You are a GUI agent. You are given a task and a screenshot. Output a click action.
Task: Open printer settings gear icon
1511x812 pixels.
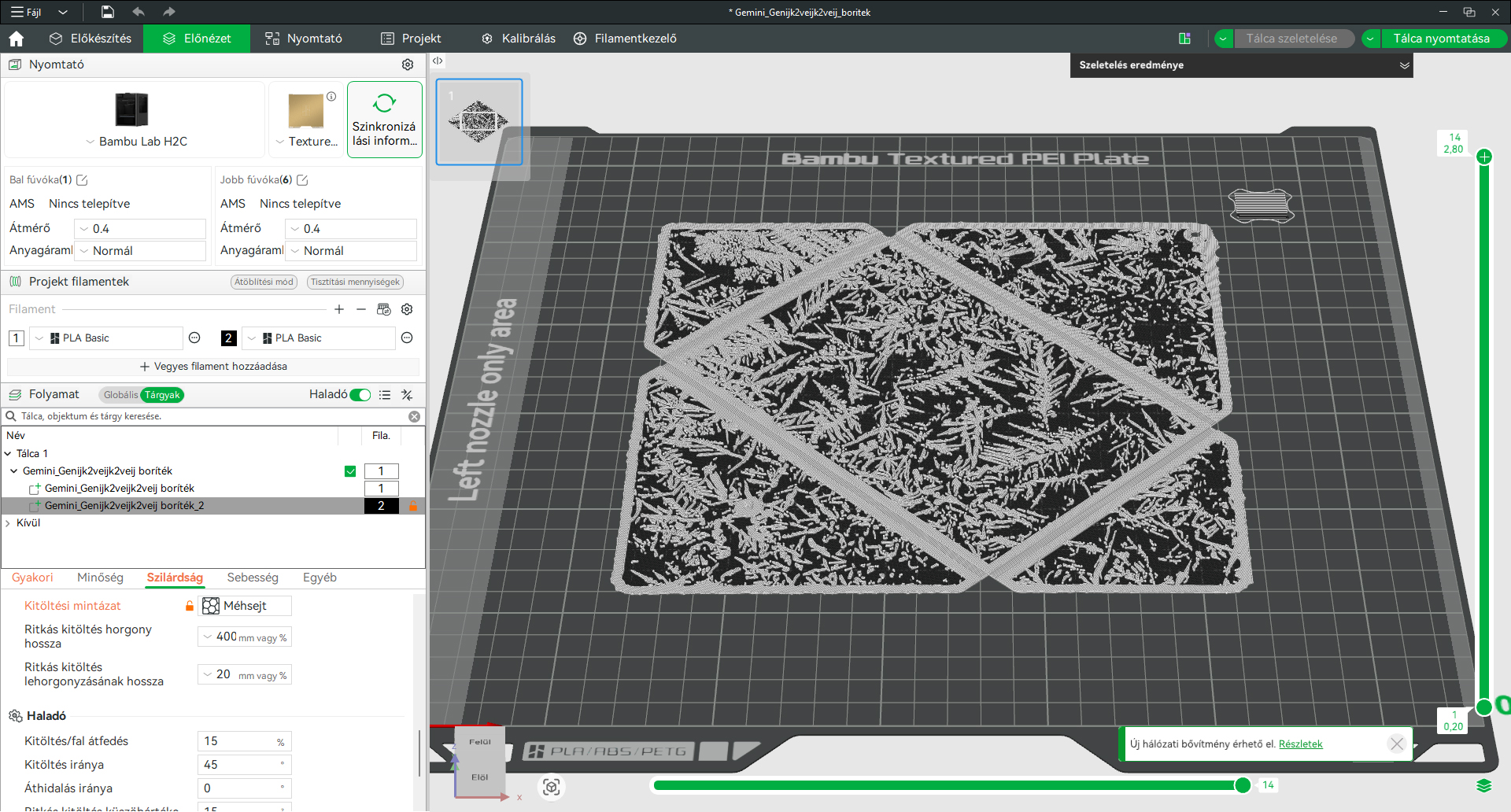point(408,65)
